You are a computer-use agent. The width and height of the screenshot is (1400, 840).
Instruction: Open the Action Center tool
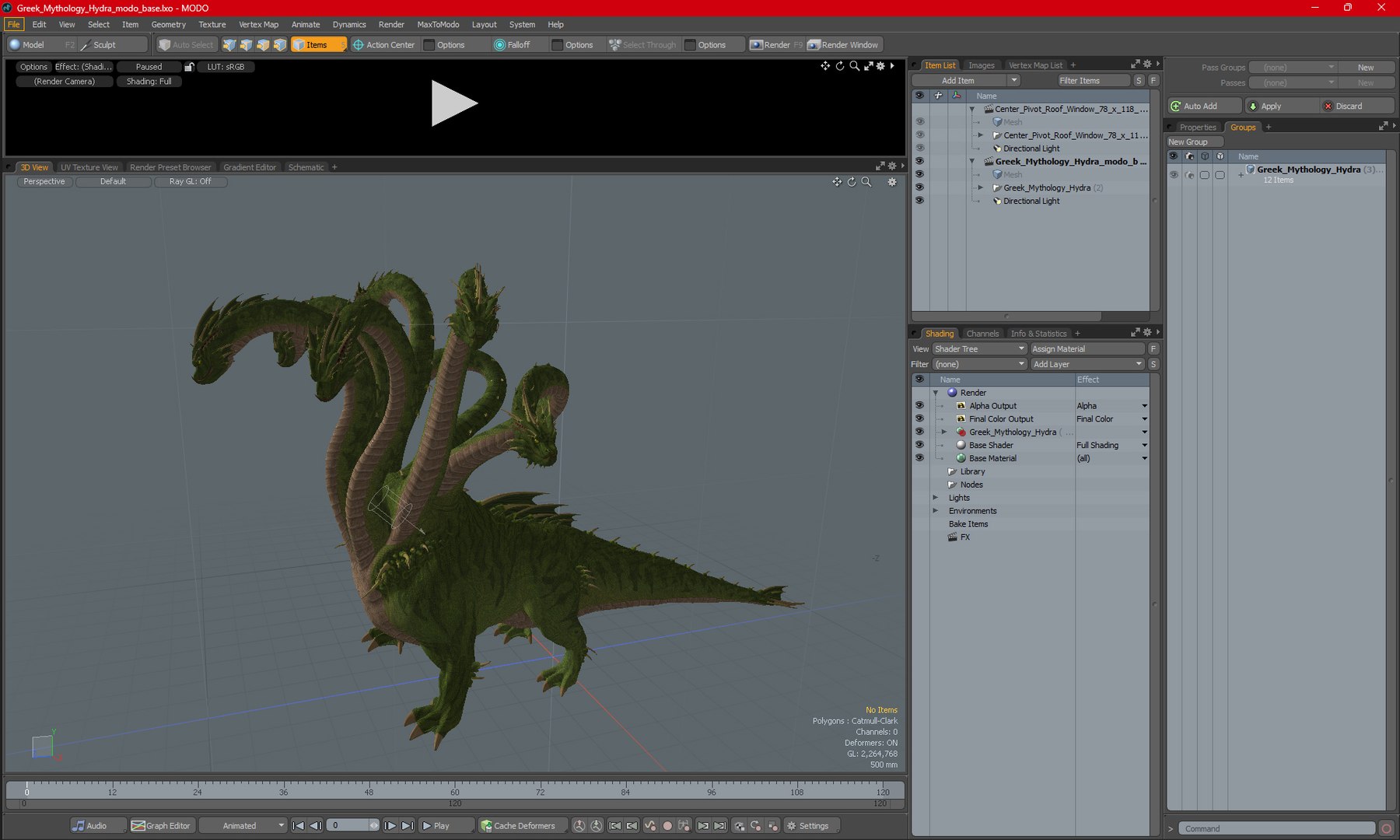384,45
